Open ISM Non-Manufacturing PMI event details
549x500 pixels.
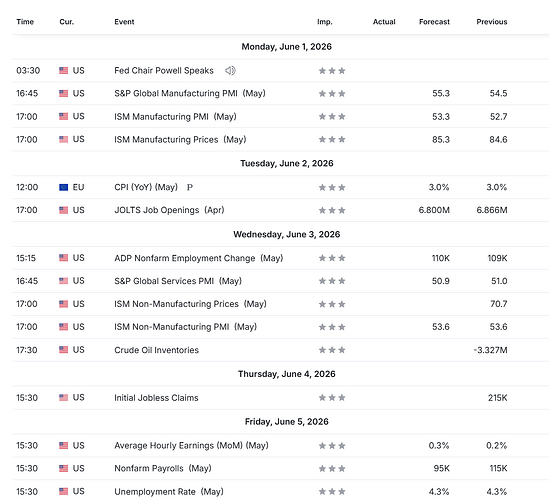186,327
